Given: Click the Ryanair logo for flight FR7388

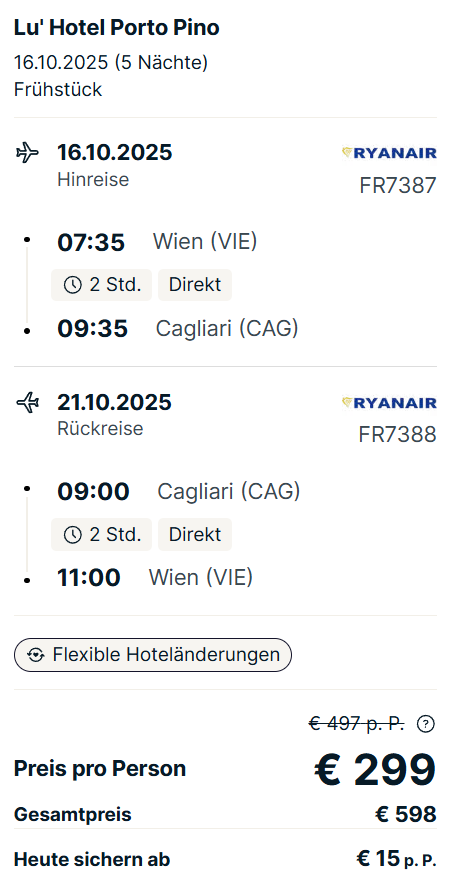Looking at the screenshot, I should tap(389, 403).
